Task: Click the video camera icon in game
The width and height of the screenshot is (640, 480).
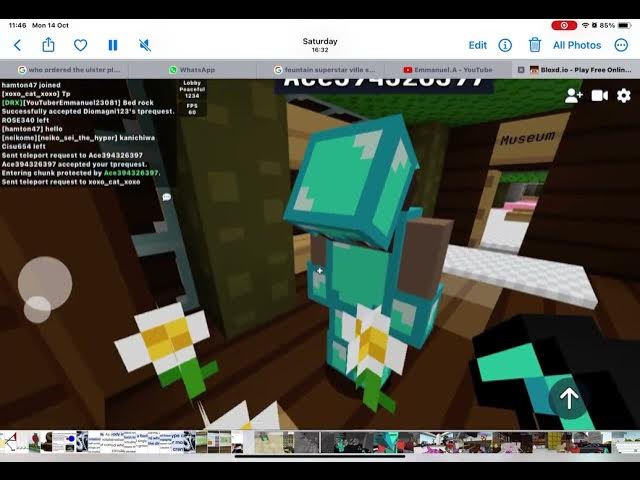Action: tap(599, 95)
